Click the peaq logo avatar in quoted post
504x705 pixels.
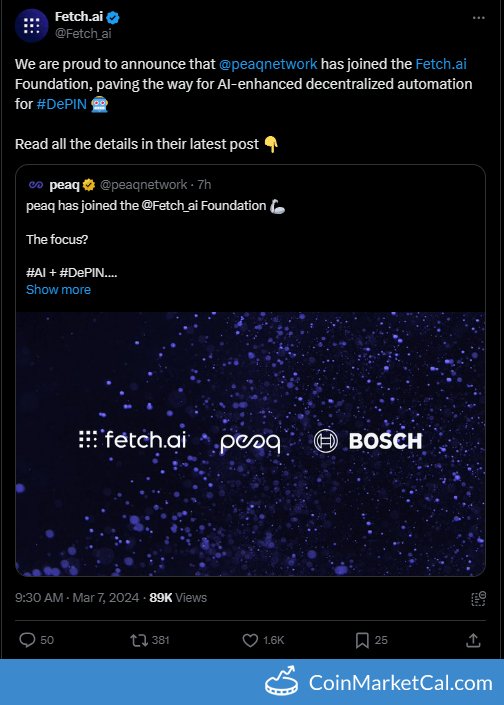click(x=36, y=185)
